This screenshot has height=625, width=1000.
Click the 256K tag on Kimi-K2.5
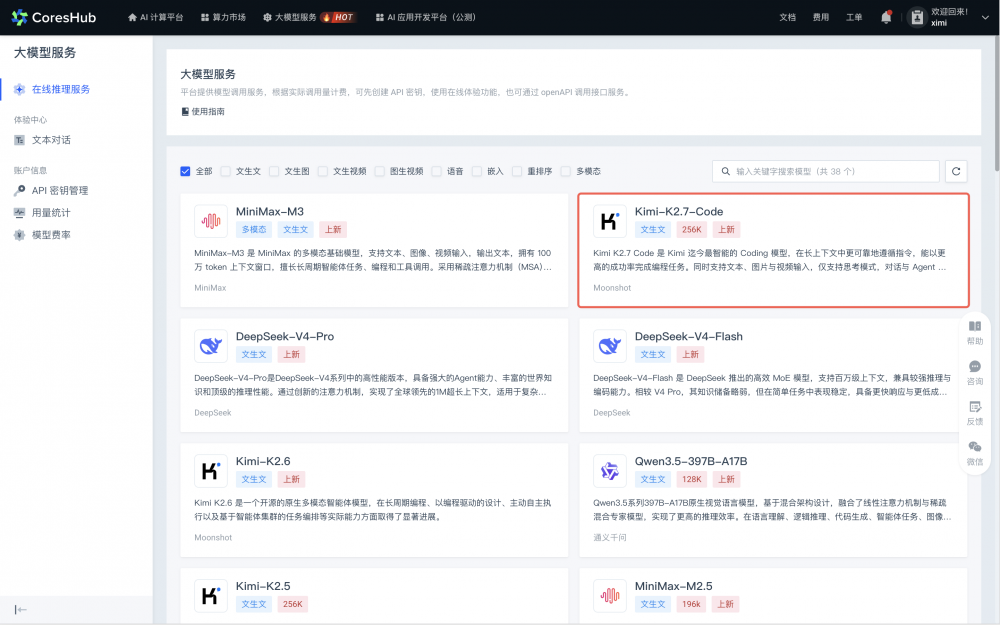pyautogui.click(x=293, y=605)
